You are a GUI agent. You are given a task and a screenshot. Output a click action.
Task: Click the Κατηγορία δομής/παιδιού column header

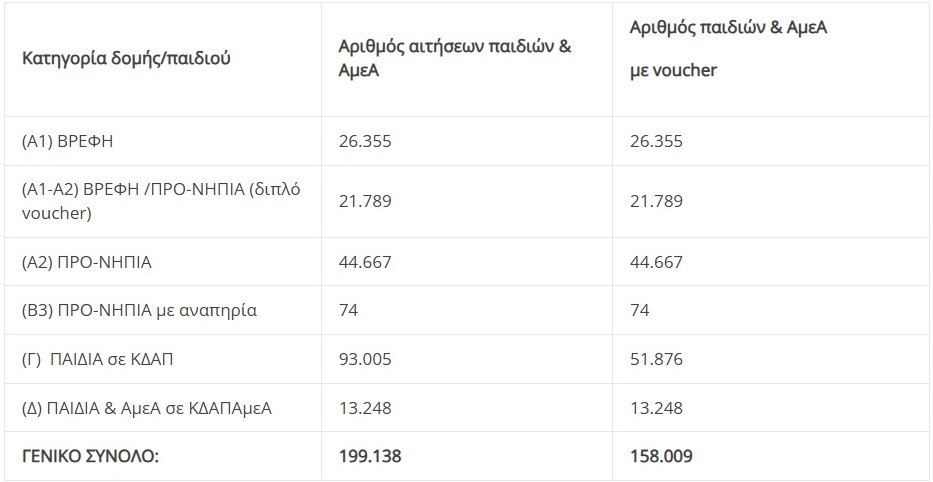(x=126, y=59)
